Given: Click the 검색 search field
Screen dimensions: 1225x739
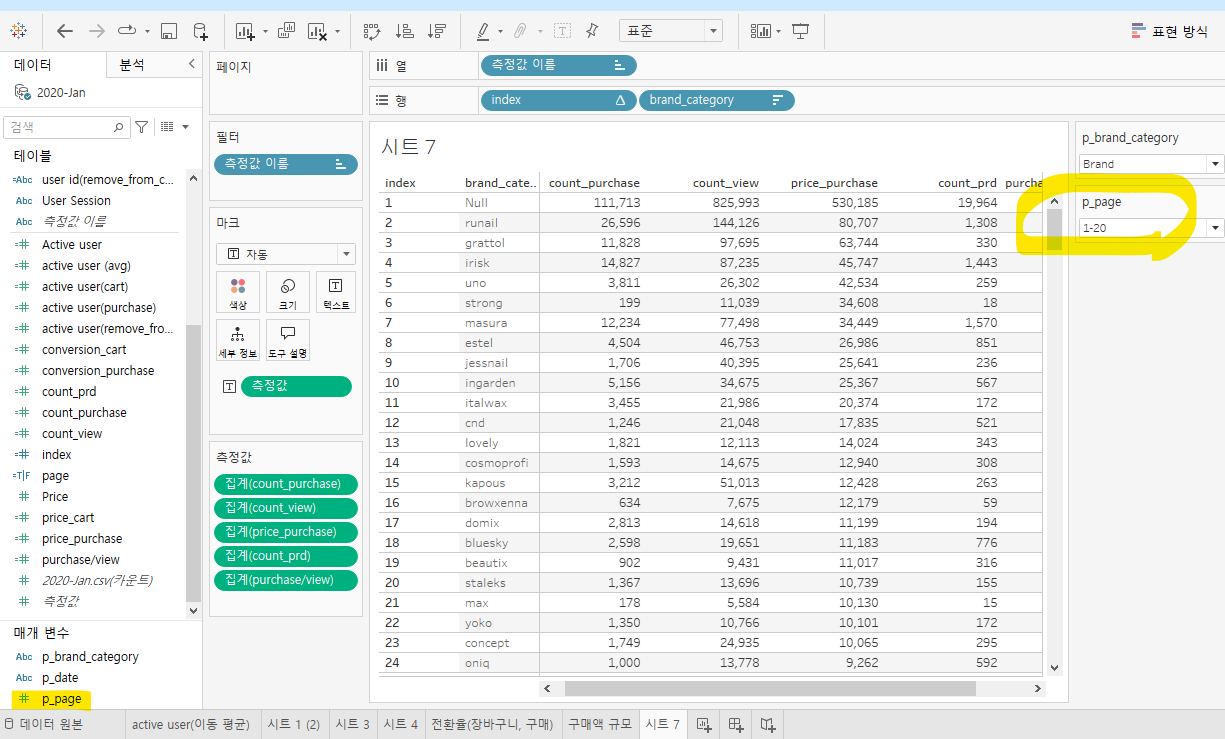Looking at the screenshot, I should [66, 127].
